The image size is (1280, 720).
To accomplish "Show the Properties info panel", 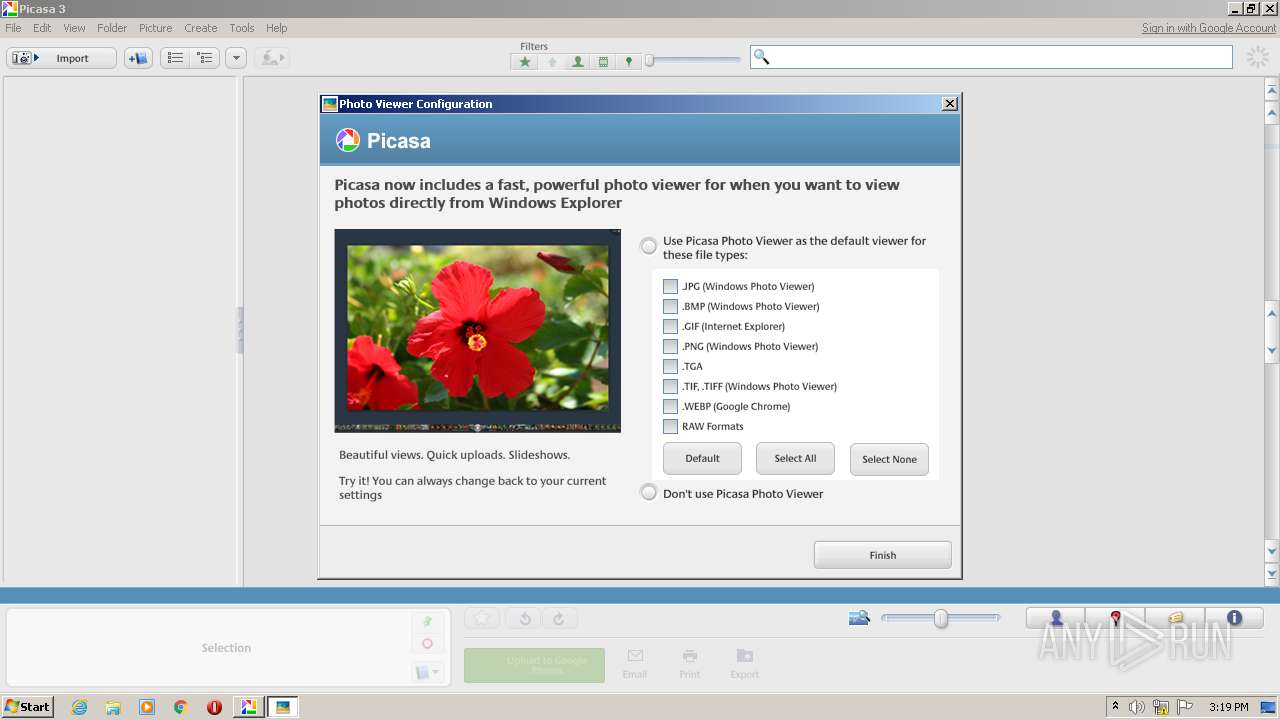I will tap(1234, 618).
